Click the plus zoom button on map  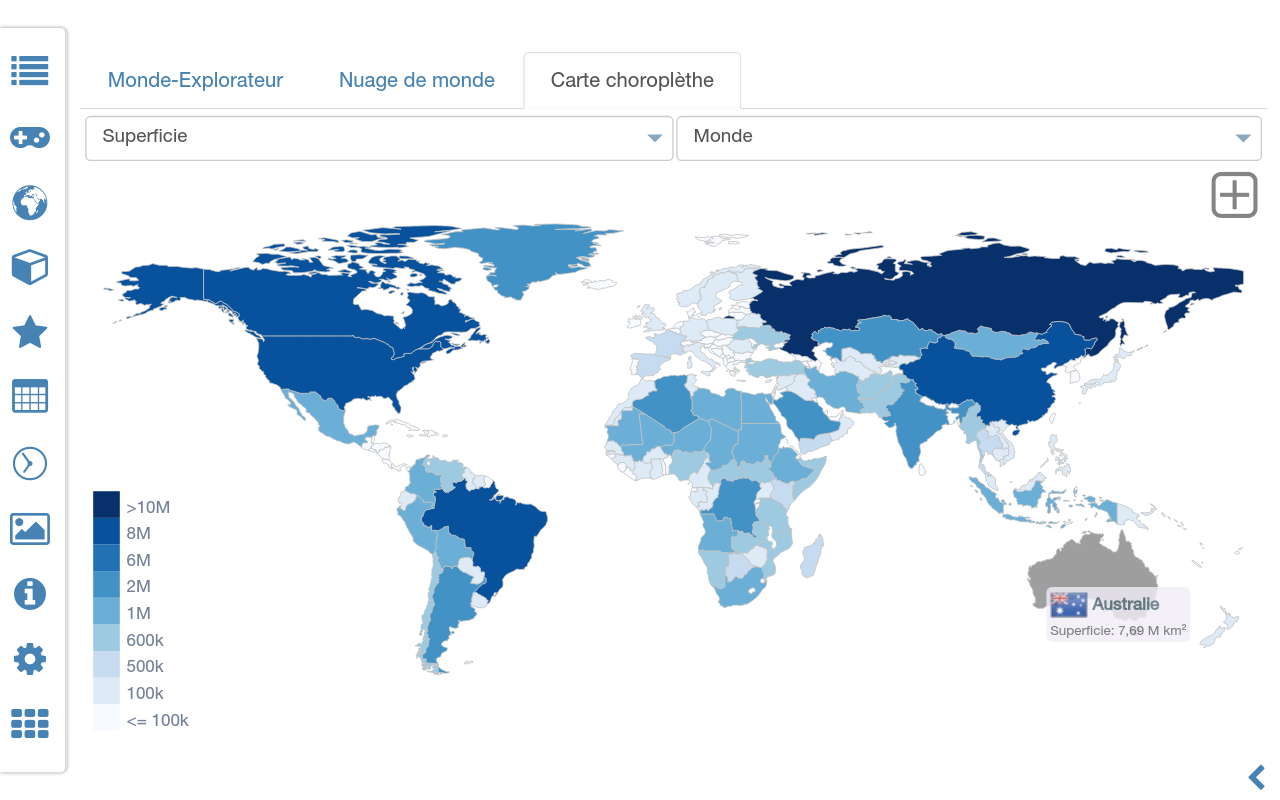(1235, 195)
